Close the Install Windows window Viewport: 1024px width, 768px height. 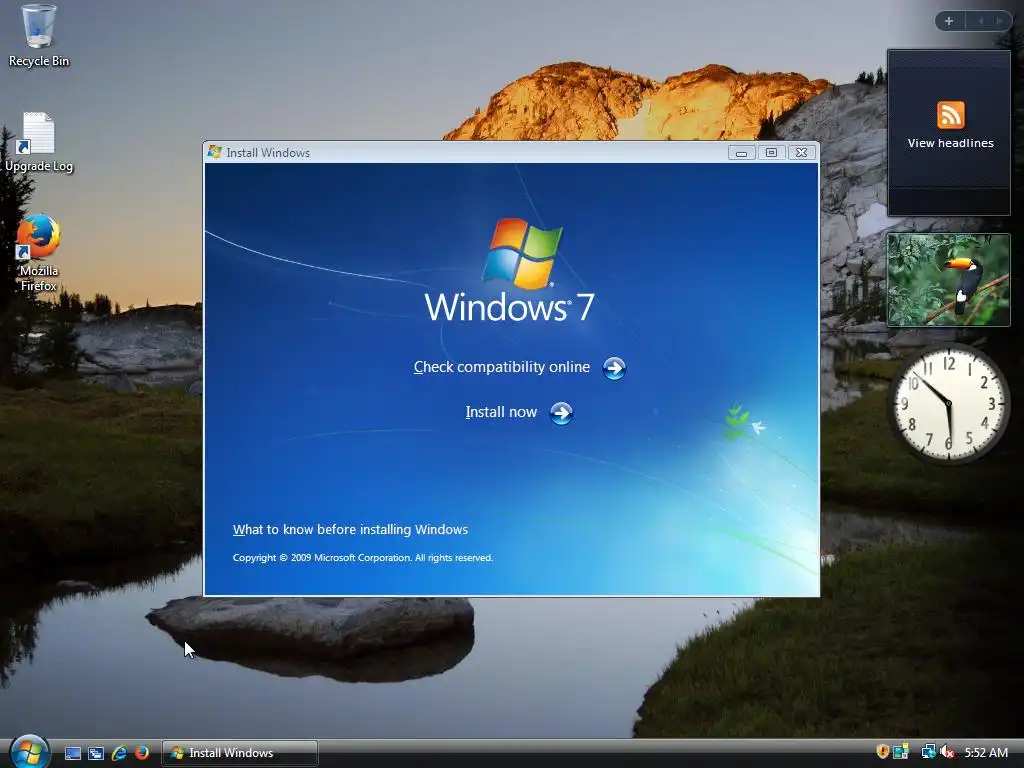[801, 153]
